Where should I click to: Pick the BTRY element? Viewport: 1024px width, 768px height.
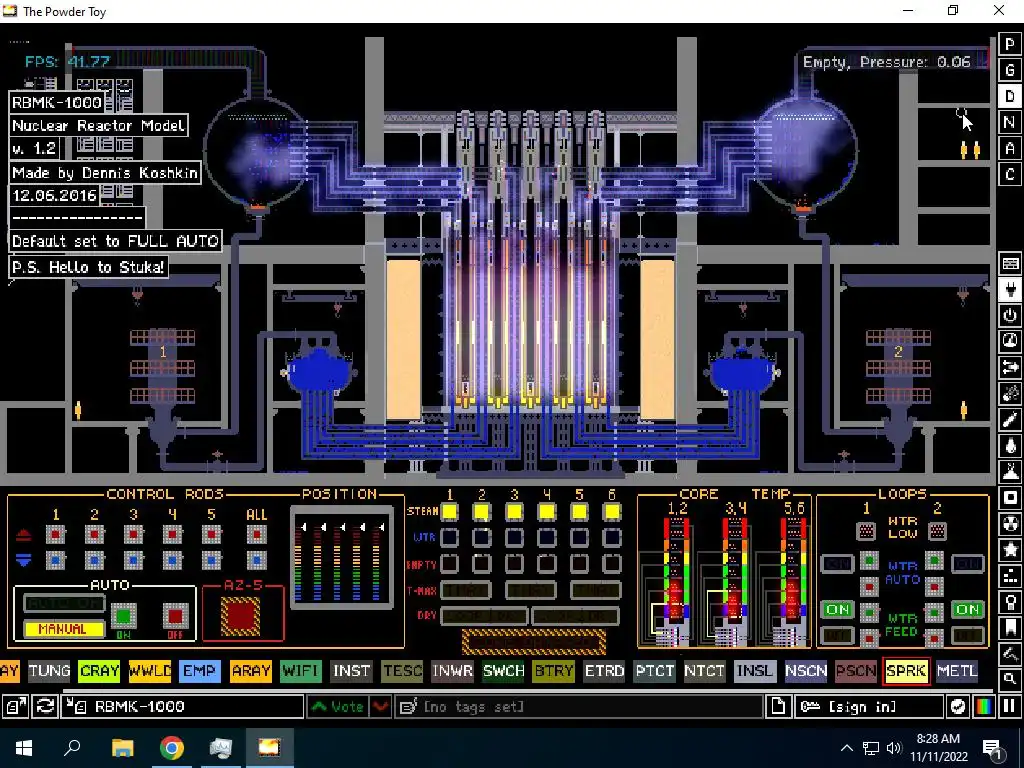coord(553,671)
